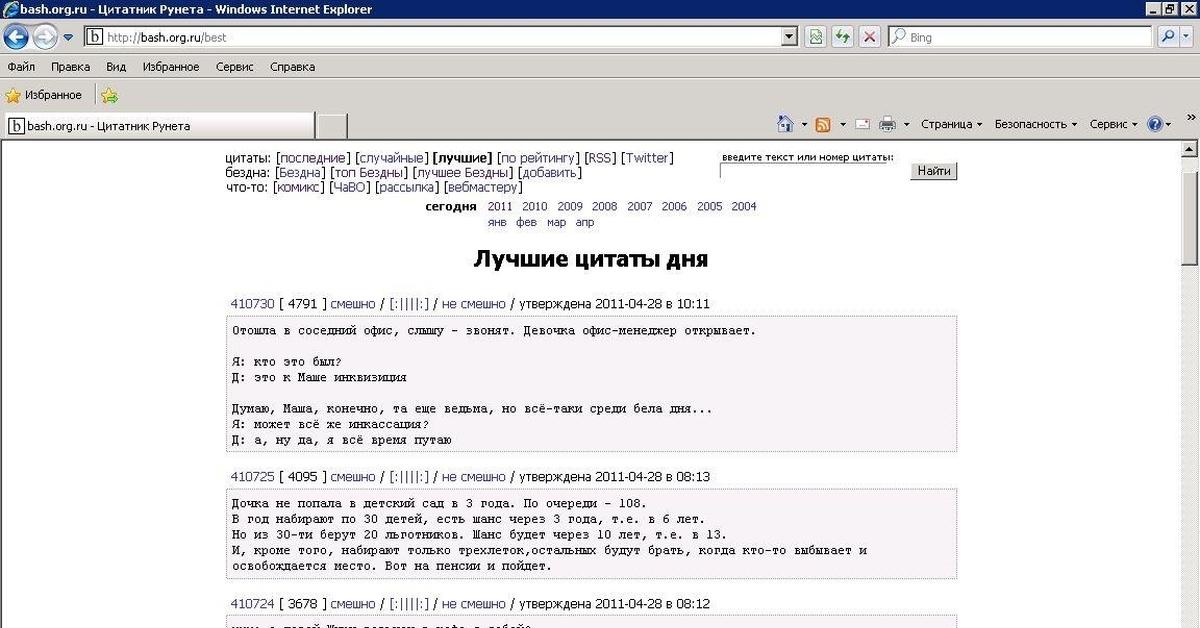The width and height of the screenshot is (1200, 628).
Task: Open the [комикс] link
Action: click(x=299, y=187)
